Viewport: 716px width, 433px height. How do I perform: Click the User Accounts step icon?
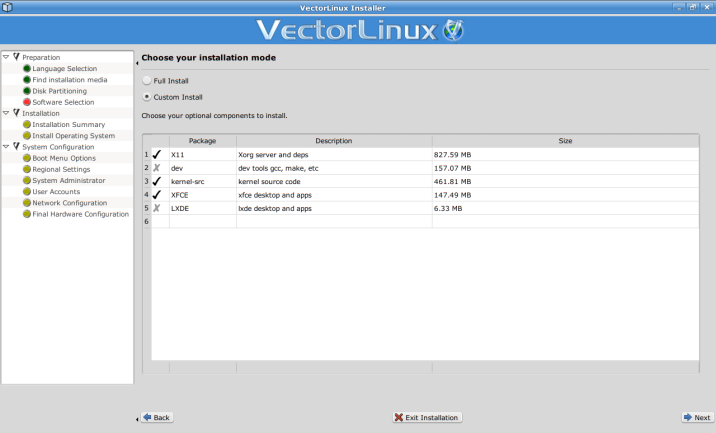click(27, 192)
